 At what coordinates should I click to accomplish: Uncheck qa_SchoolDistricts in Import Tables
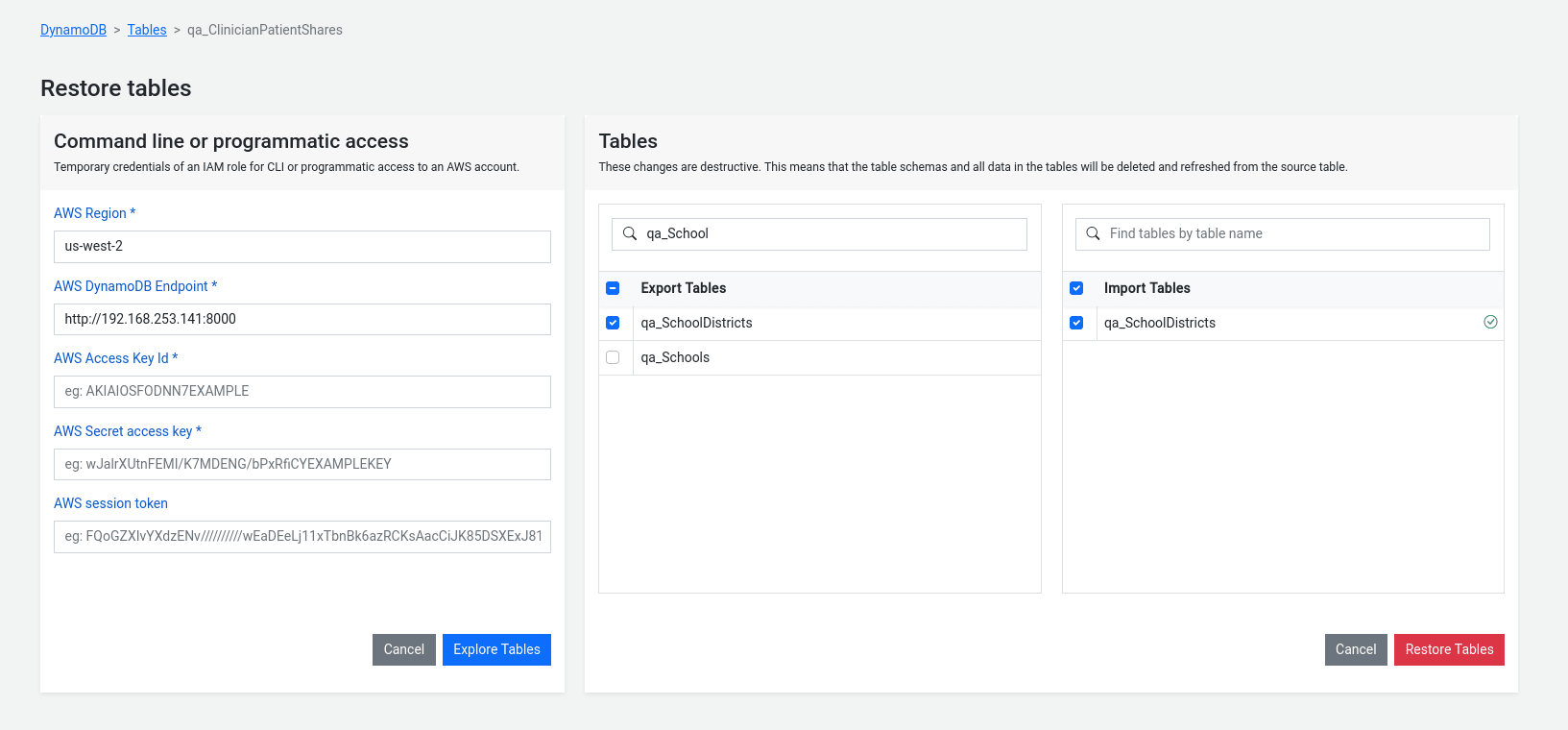coord(1076,323)
